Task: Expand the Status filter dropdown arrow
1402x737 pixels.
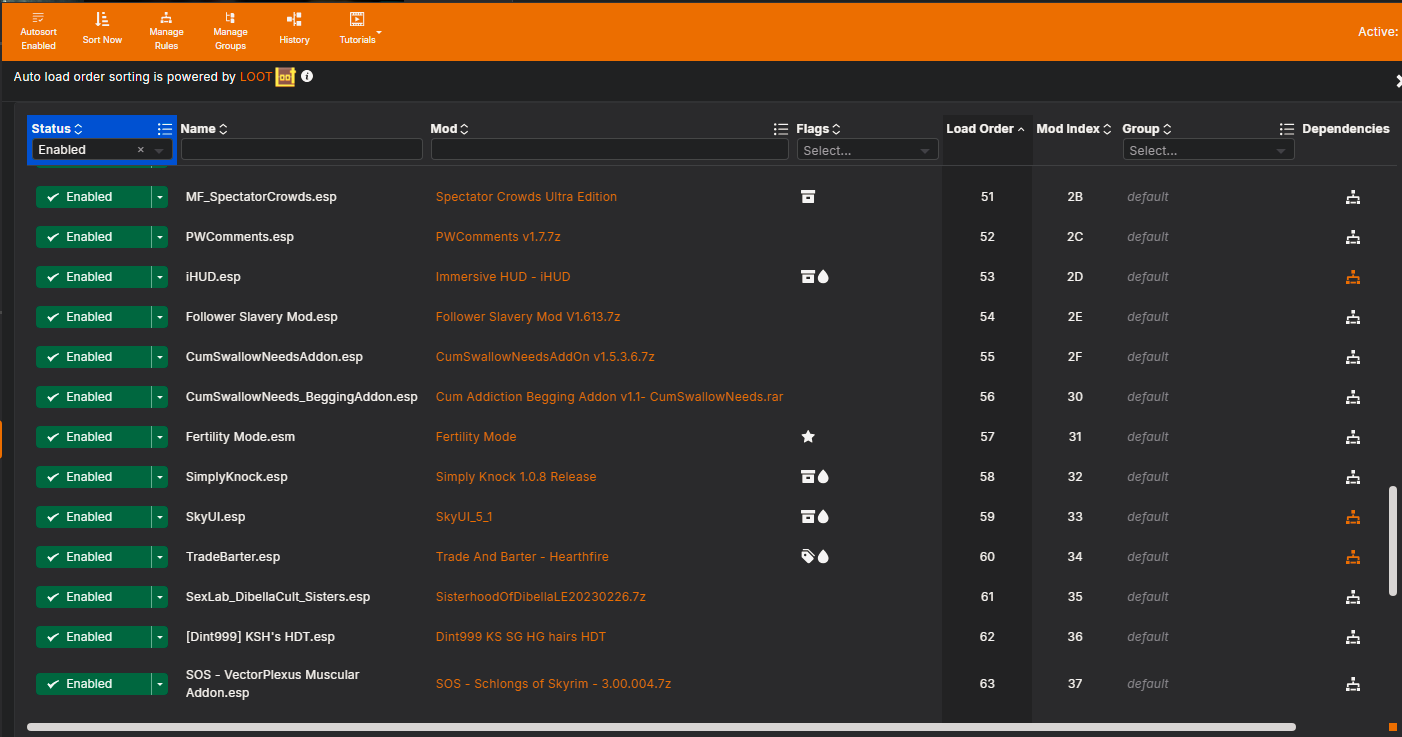Action: tap(159, 150)
